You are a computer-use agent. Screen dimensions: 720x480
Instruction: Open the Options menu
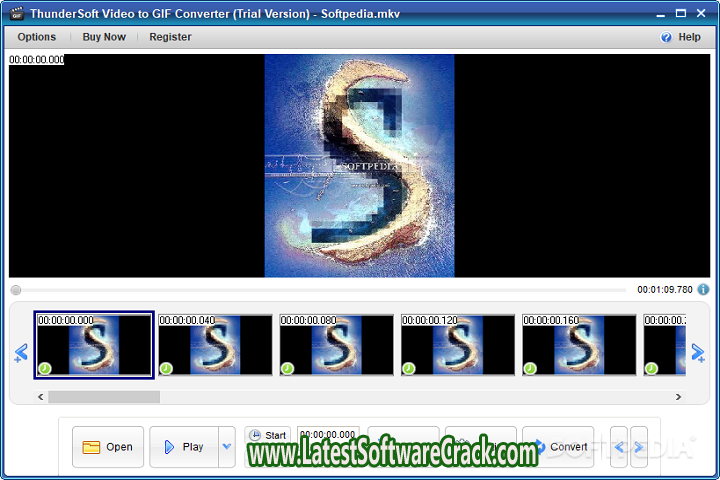point(37,37)
